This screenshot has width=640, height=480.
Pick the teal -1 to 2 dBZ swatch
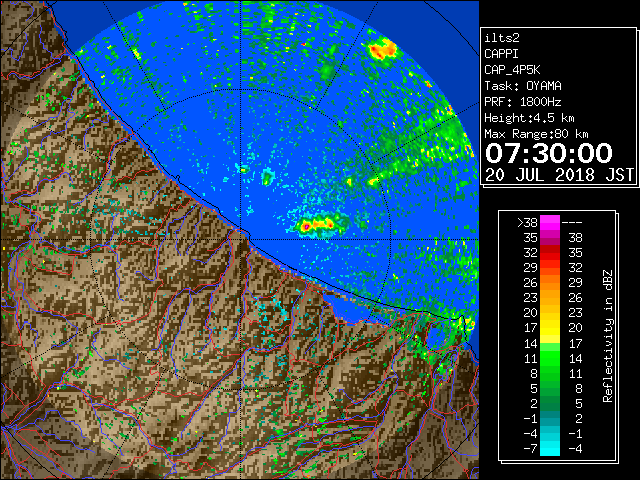click(x=550, y=418)
